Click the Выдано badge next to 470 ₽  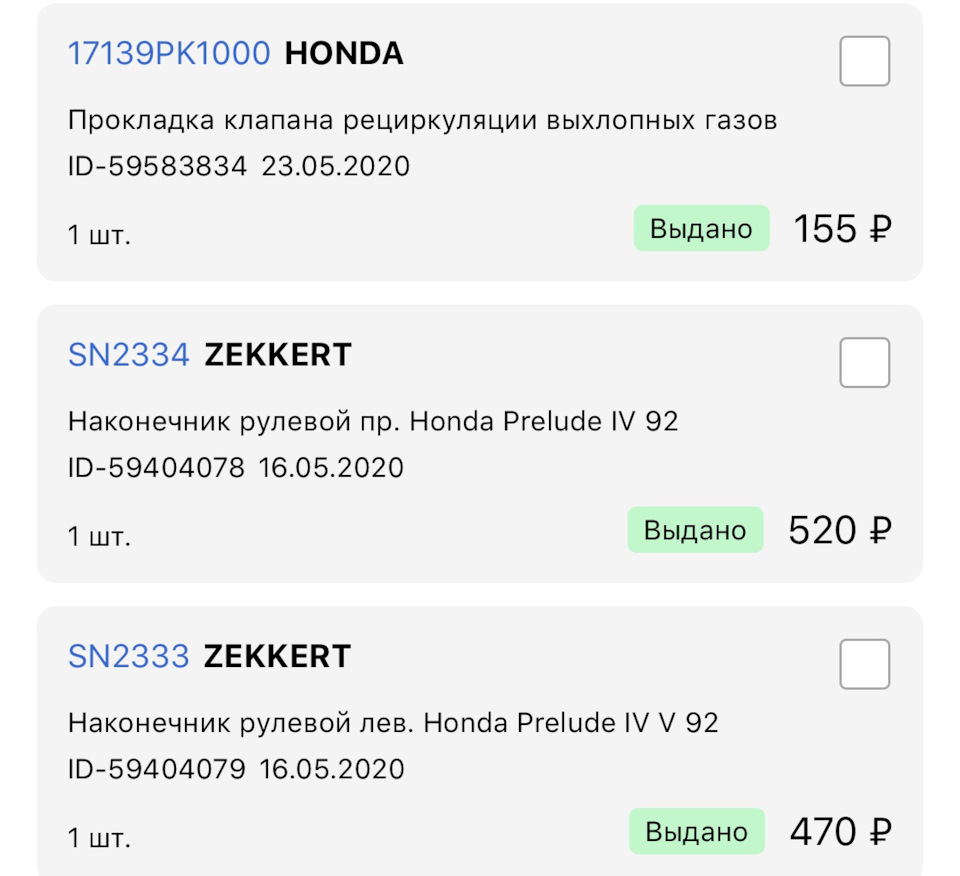[x=697, y=831]
